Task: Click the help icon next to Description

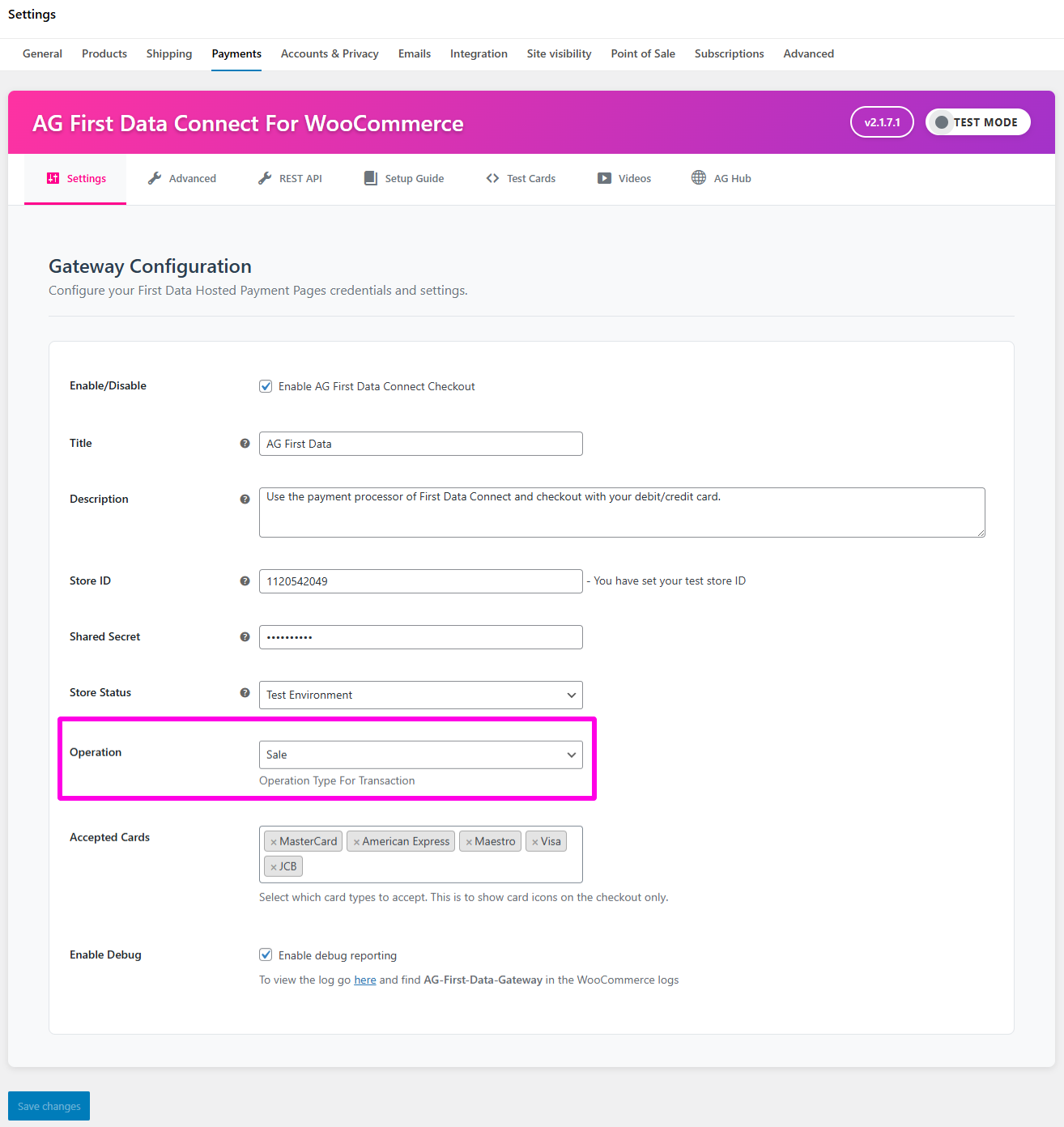Action: [x=245, y=500]
